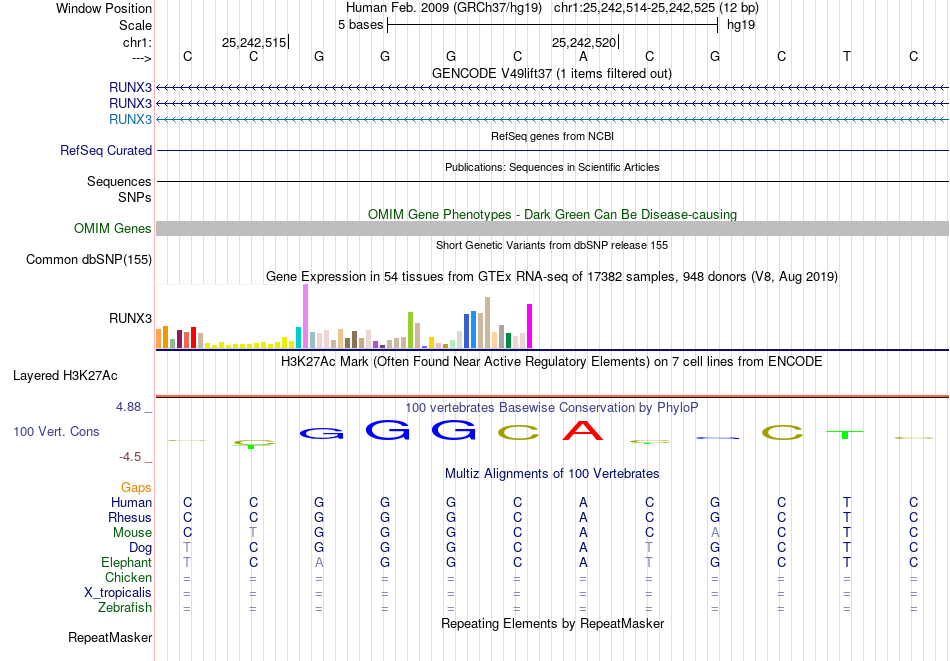Click the SNPs track label

[135, 198]
